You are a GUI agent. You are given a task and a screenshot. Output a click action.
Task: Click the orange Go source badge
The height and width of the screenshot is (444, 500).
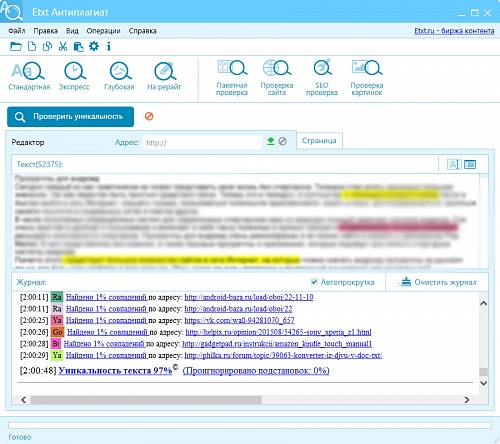57,332
